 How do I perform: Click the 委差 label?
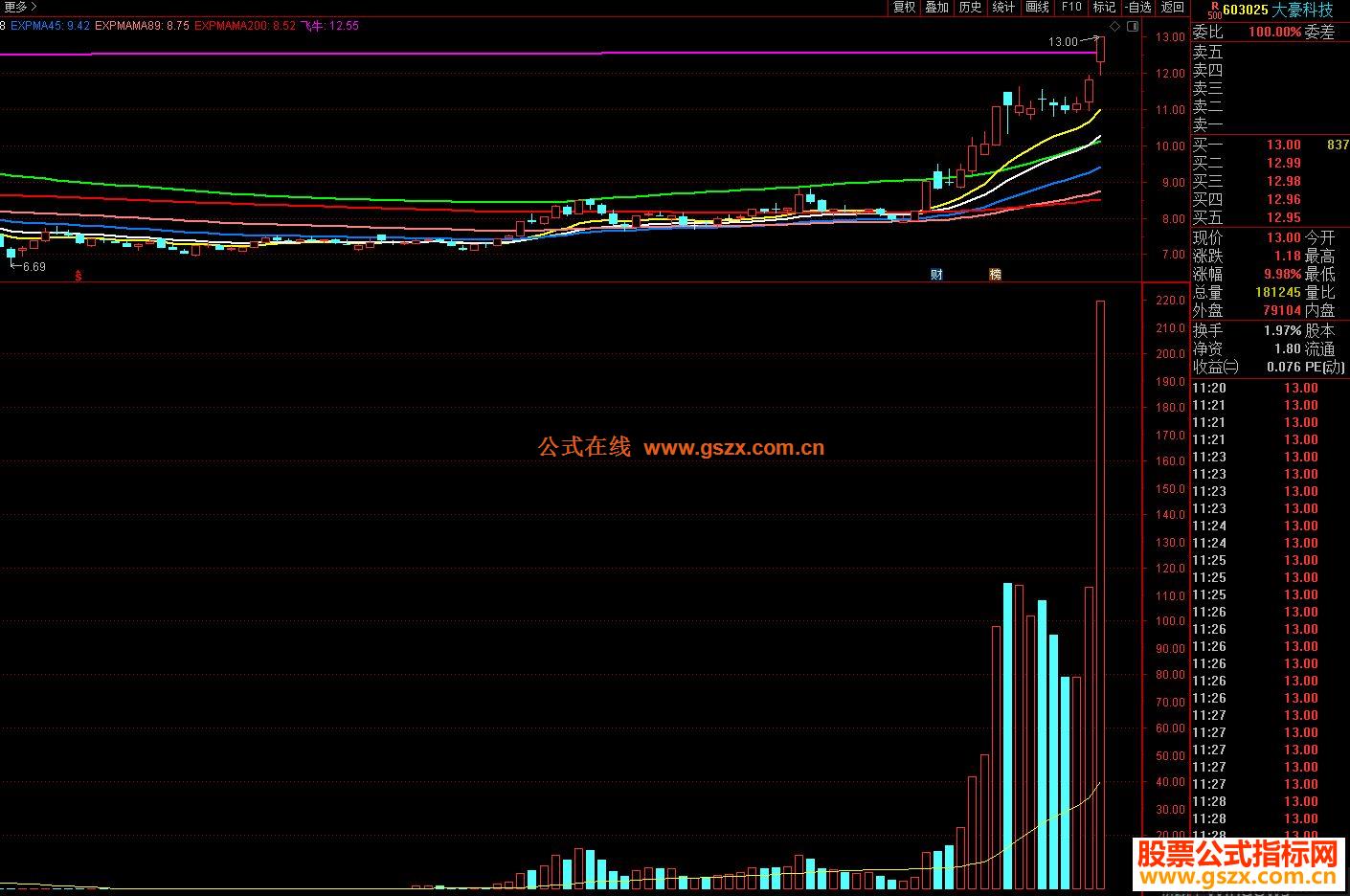[x=1319, y=32]
